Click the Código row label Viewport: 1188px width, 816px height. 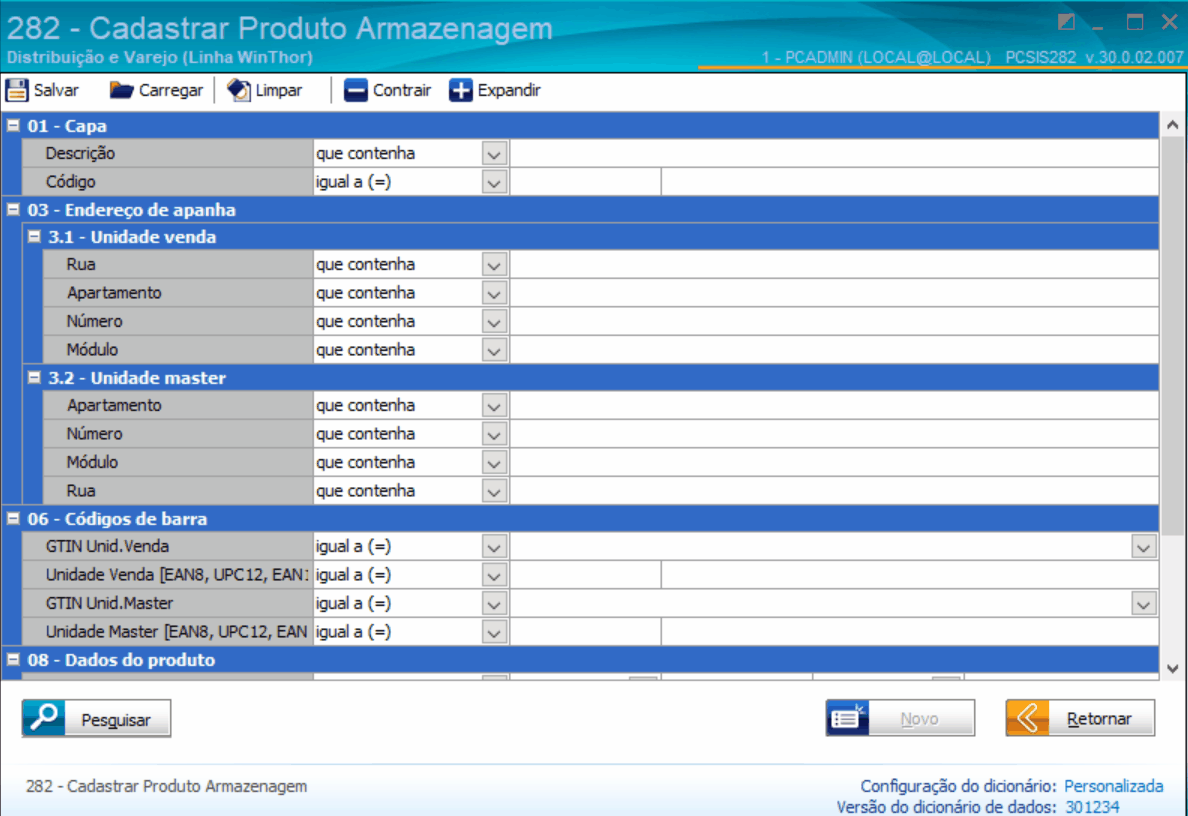tap(70, 182)
